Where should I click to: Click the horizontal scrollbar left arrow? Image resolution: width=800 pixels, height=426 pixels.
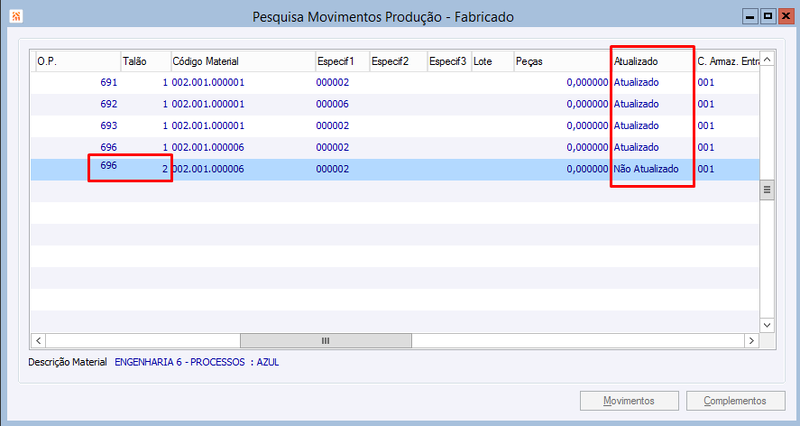[x=38, y=341]
